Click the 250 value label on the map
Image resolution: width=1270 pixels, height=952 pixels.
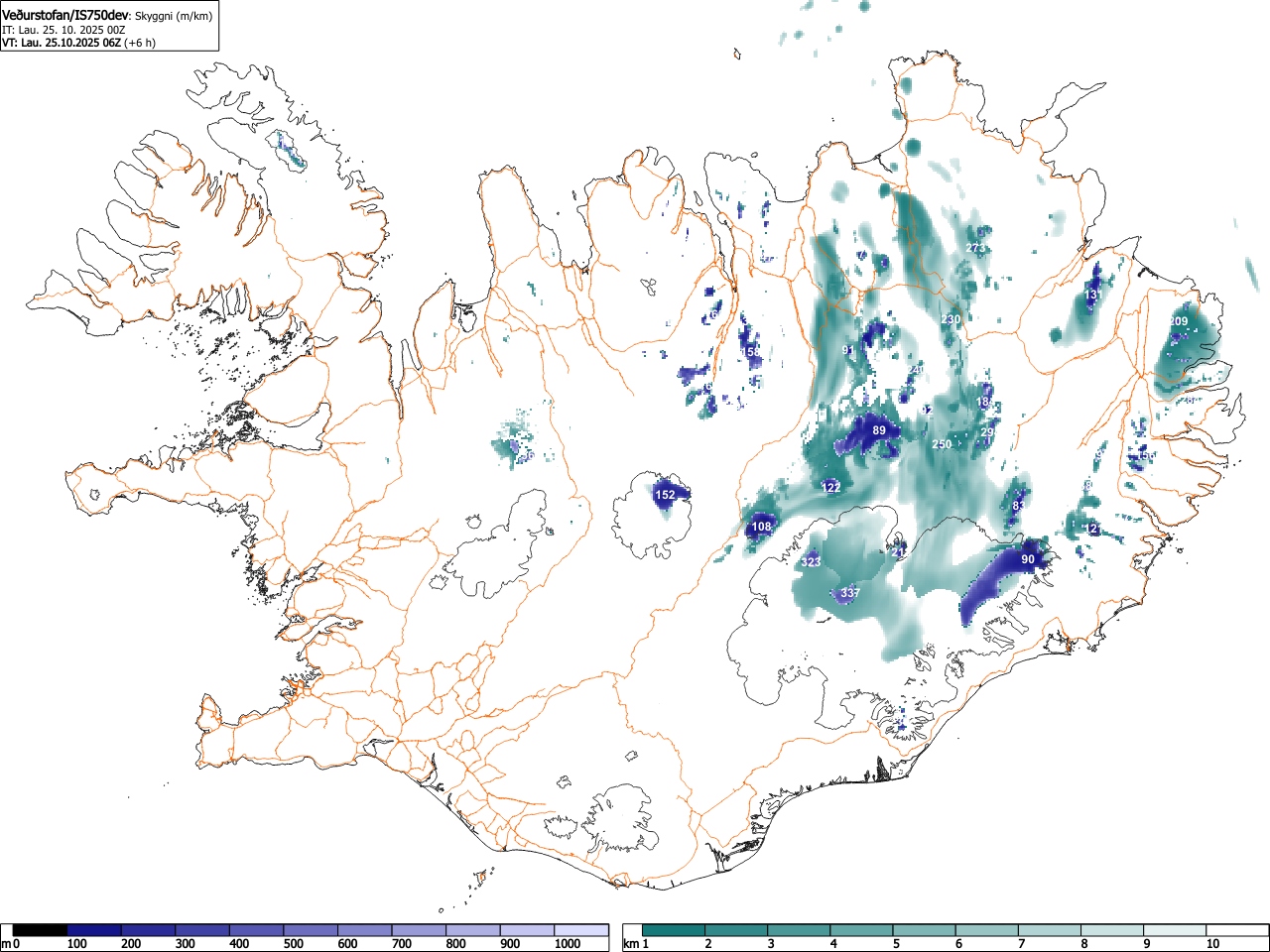pos(942,444)
